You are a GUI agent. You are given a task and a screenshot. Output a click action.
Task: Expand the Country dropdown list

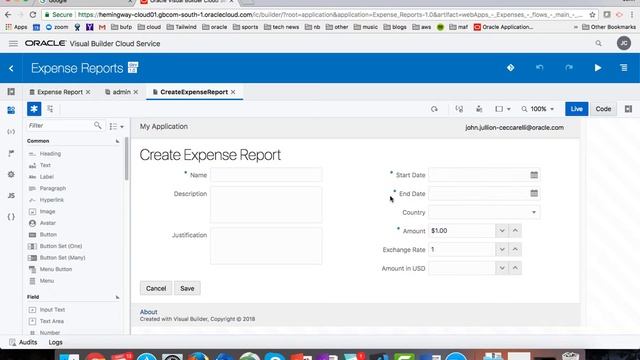click(x=533, y=212)
